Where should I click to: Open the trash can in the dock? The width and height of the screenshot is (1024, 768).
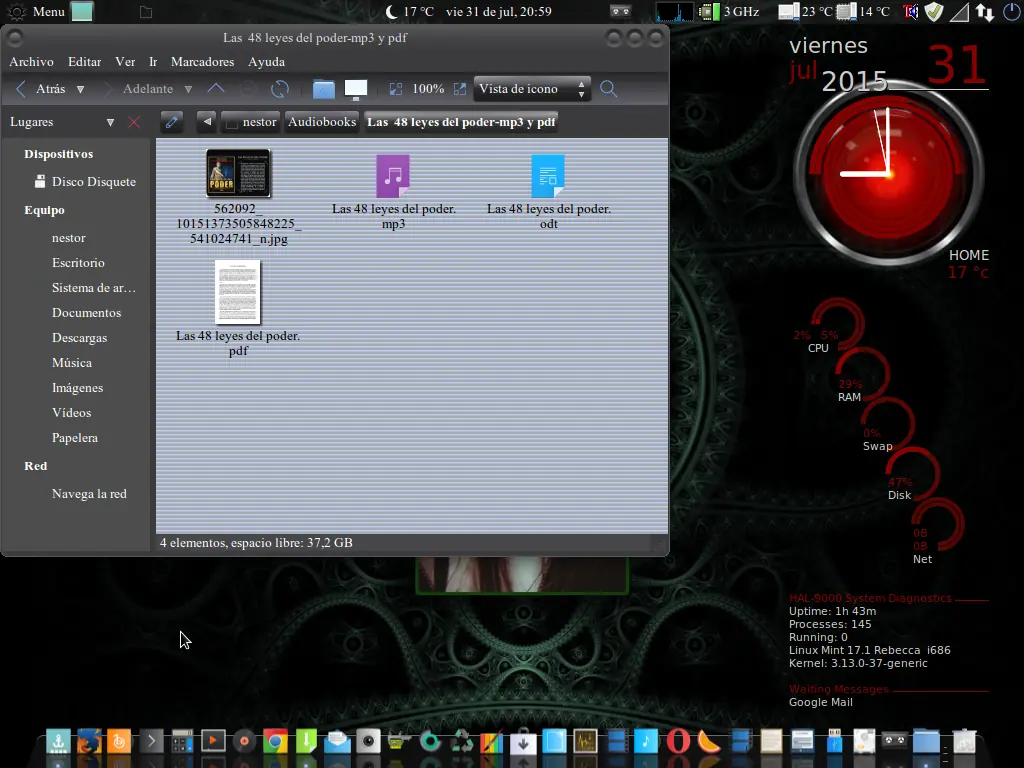(x=965, y=741)
